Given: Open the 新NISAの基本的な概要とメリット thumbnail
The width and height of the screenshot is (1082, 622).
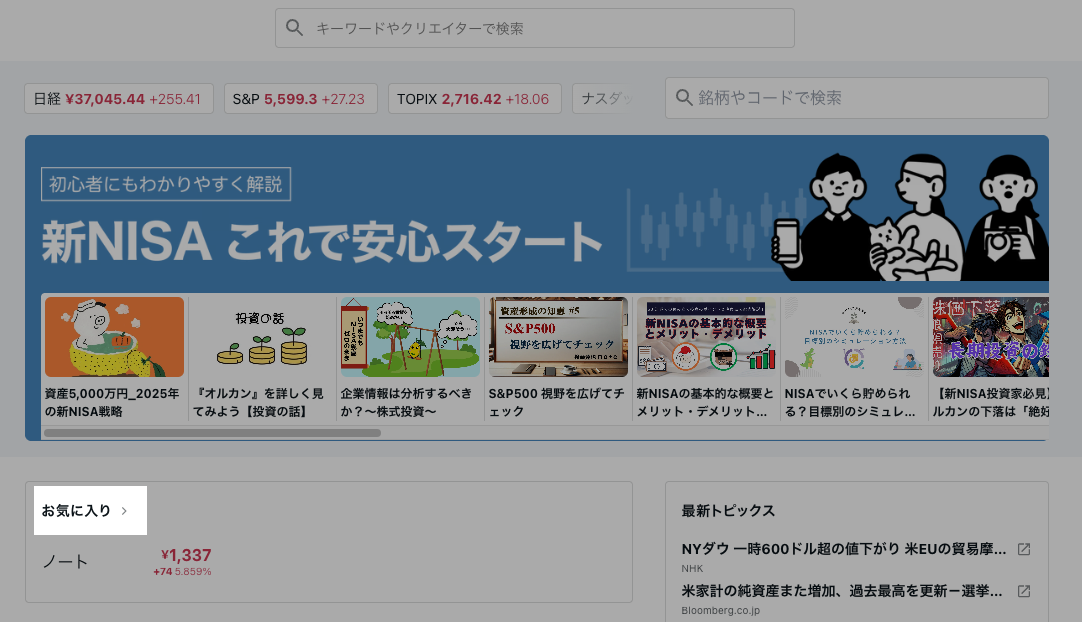Looking at the screenshot, I should [x=706, y=337].
